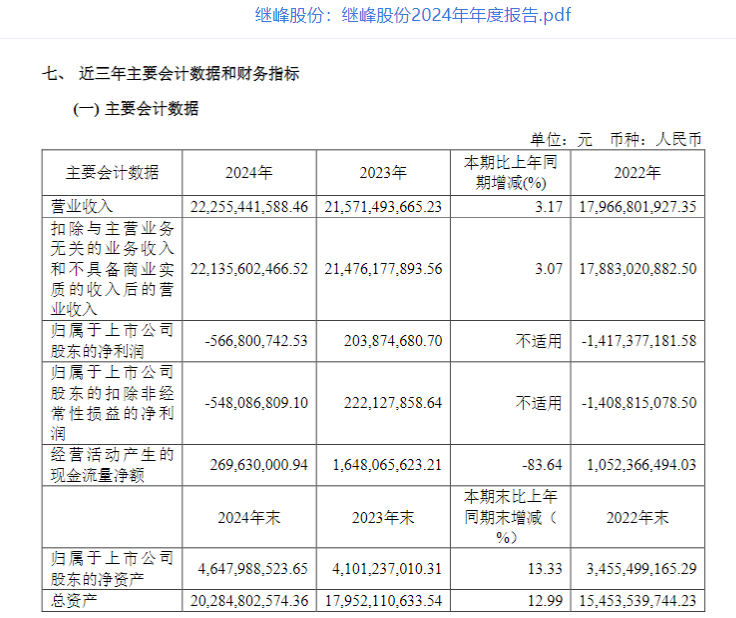Select the value -566,800,742.53

point(256,341)
